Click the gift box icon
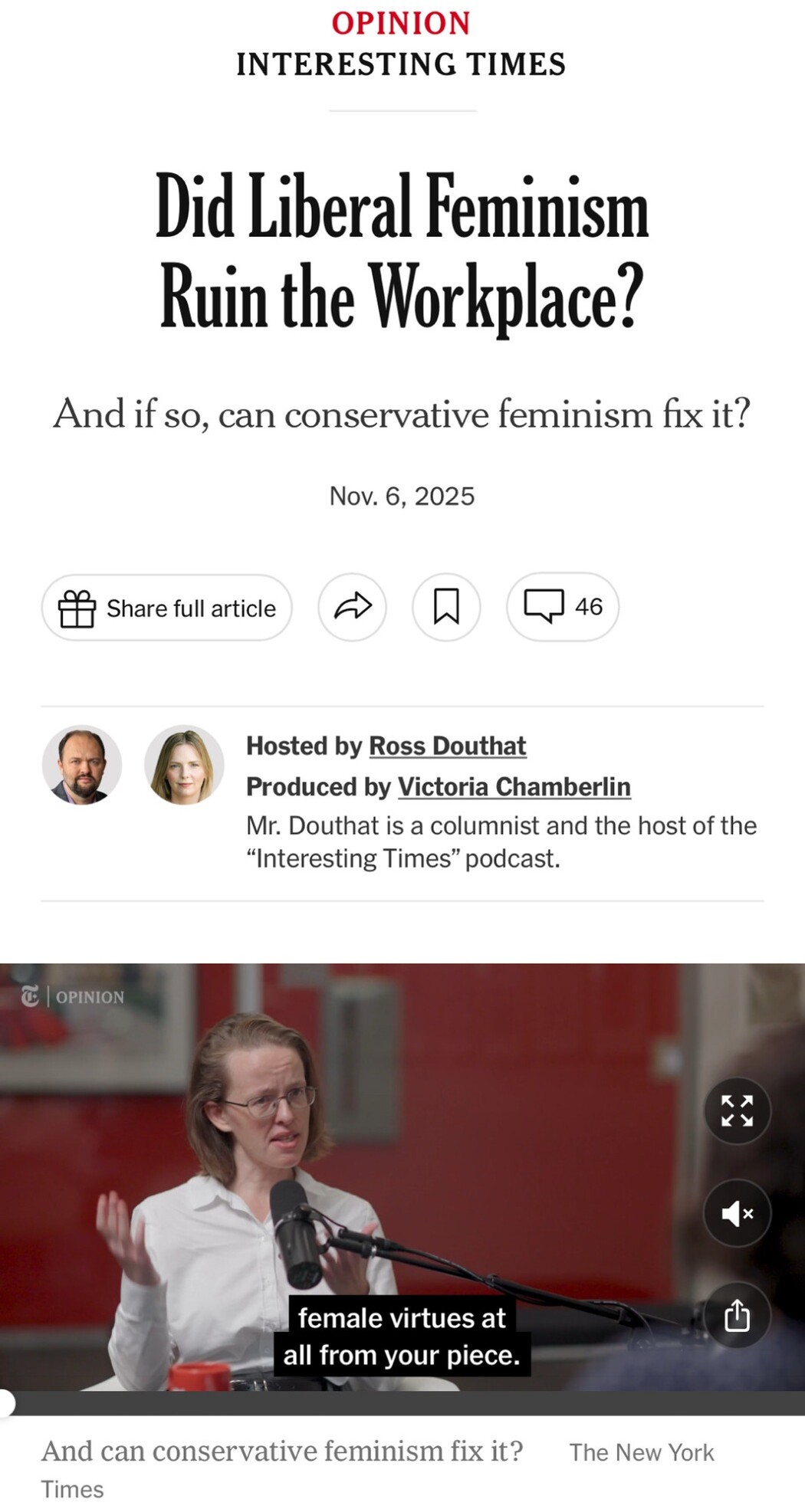805x1512 pixels. (77, 608)
